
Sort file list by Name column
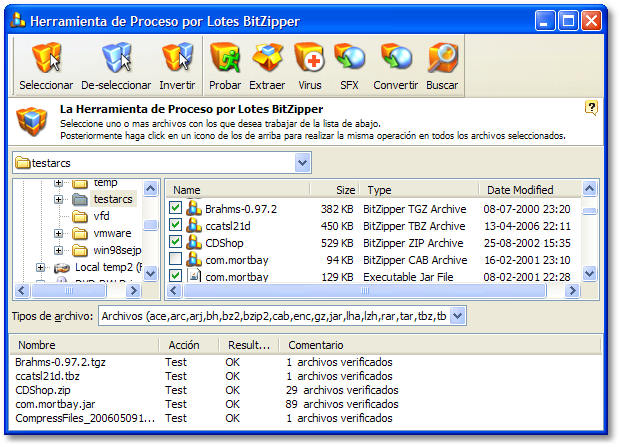(x=238, y=190)
